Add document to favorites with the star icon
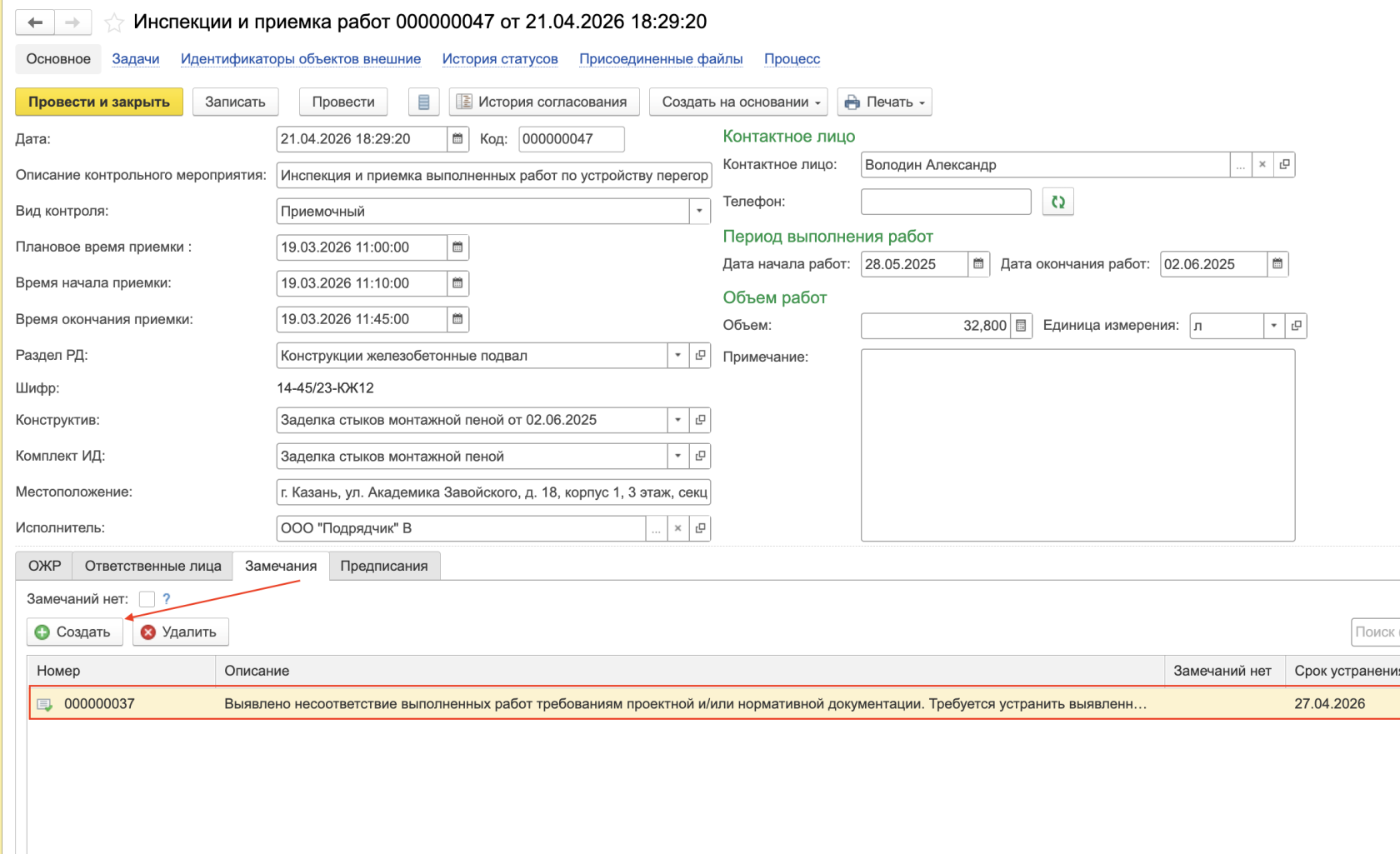 click(114, 22)
